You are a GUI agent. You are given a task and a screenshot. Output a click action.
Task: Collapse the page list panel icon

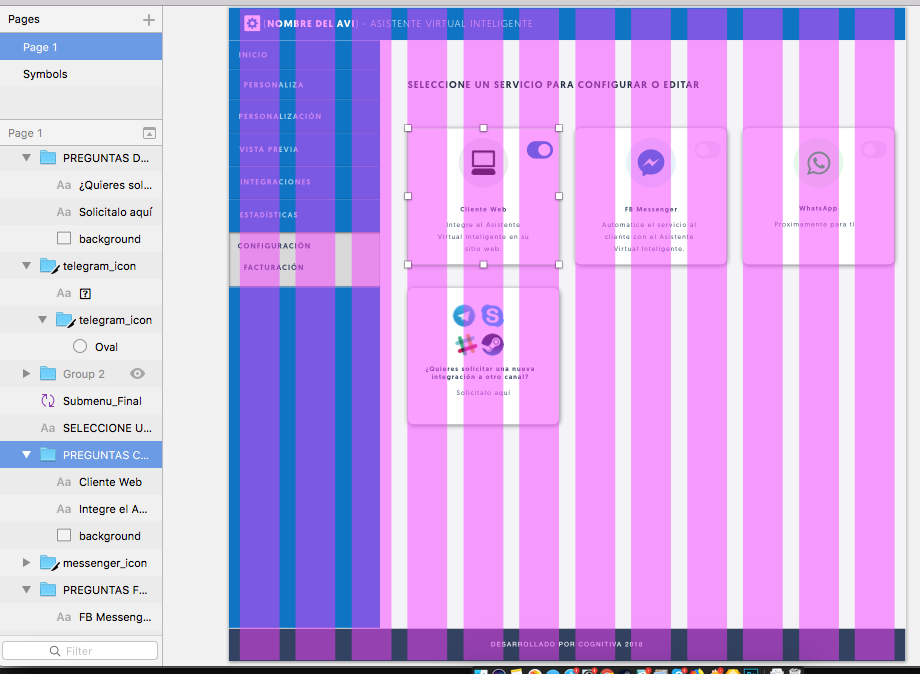click(x=150, y=133)
